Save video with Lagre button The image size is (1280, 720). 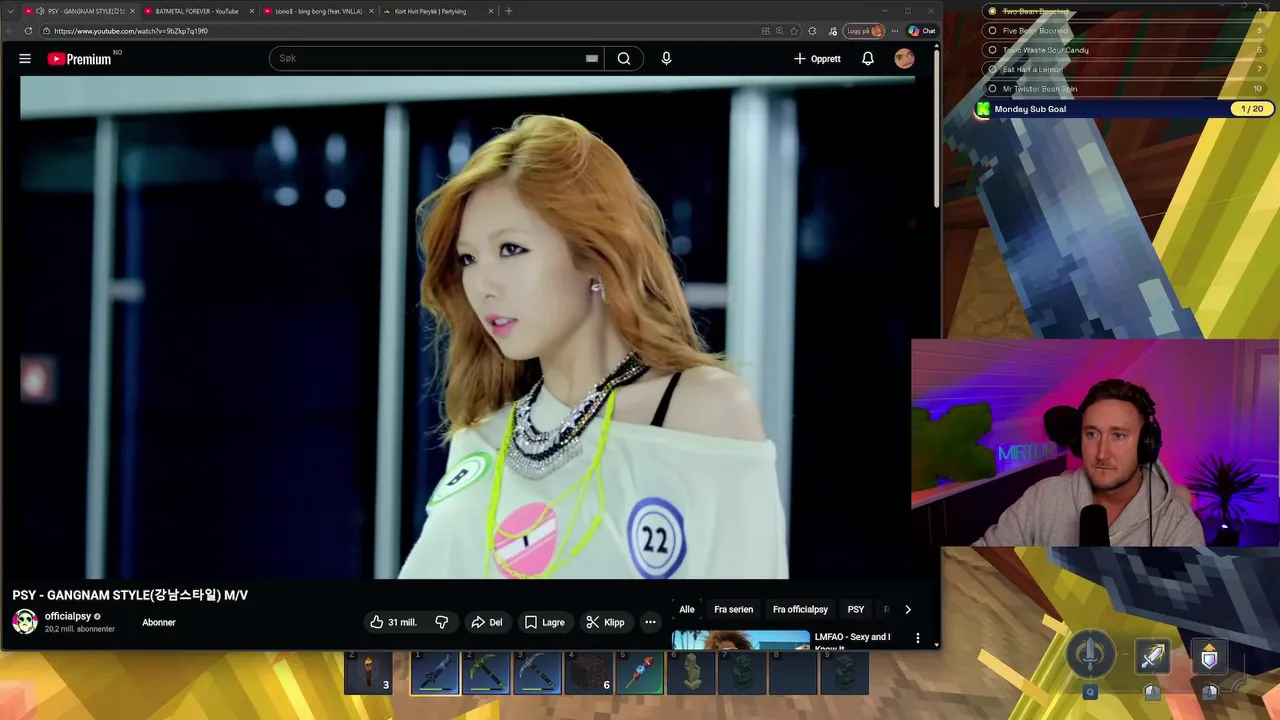545,622
